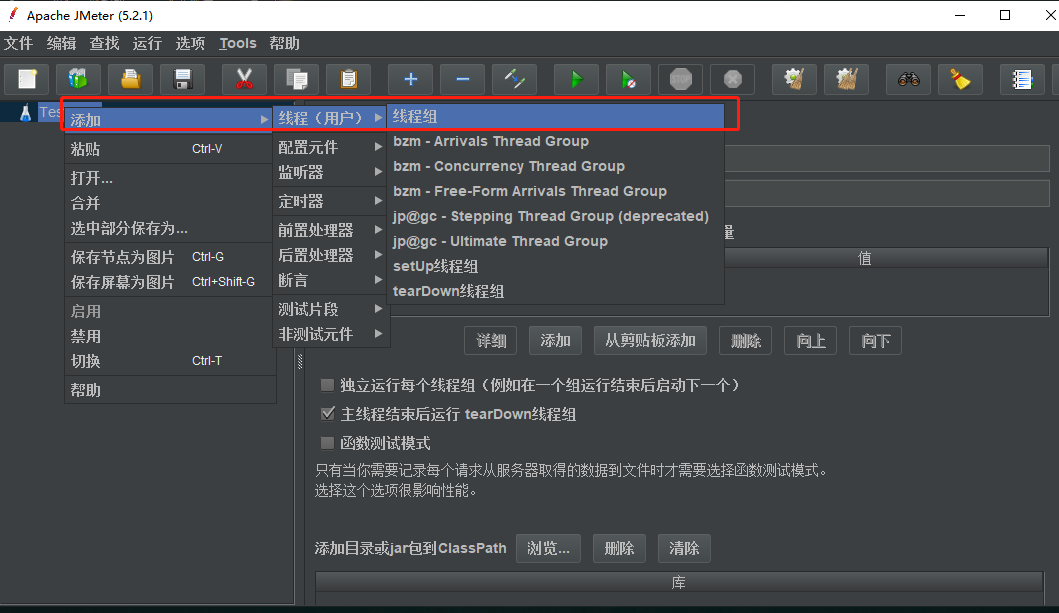This screenshot has width=1059, height=613.
Task: Click the 从剪贴板添加 button
Action: pyautogui.click(x=650, y=340)
